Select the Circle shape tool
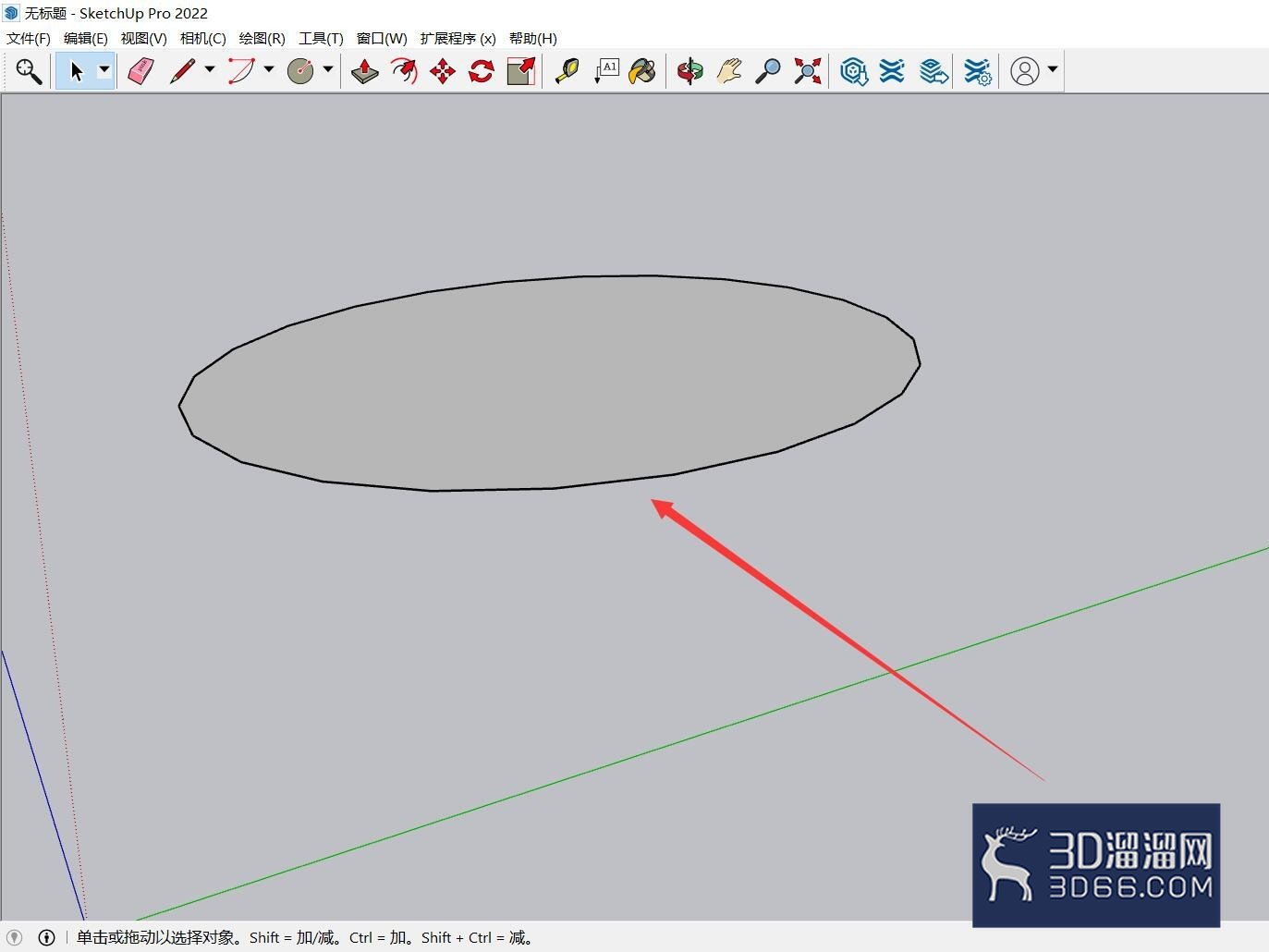The image size is (1269, 952). tap(300, 71)
